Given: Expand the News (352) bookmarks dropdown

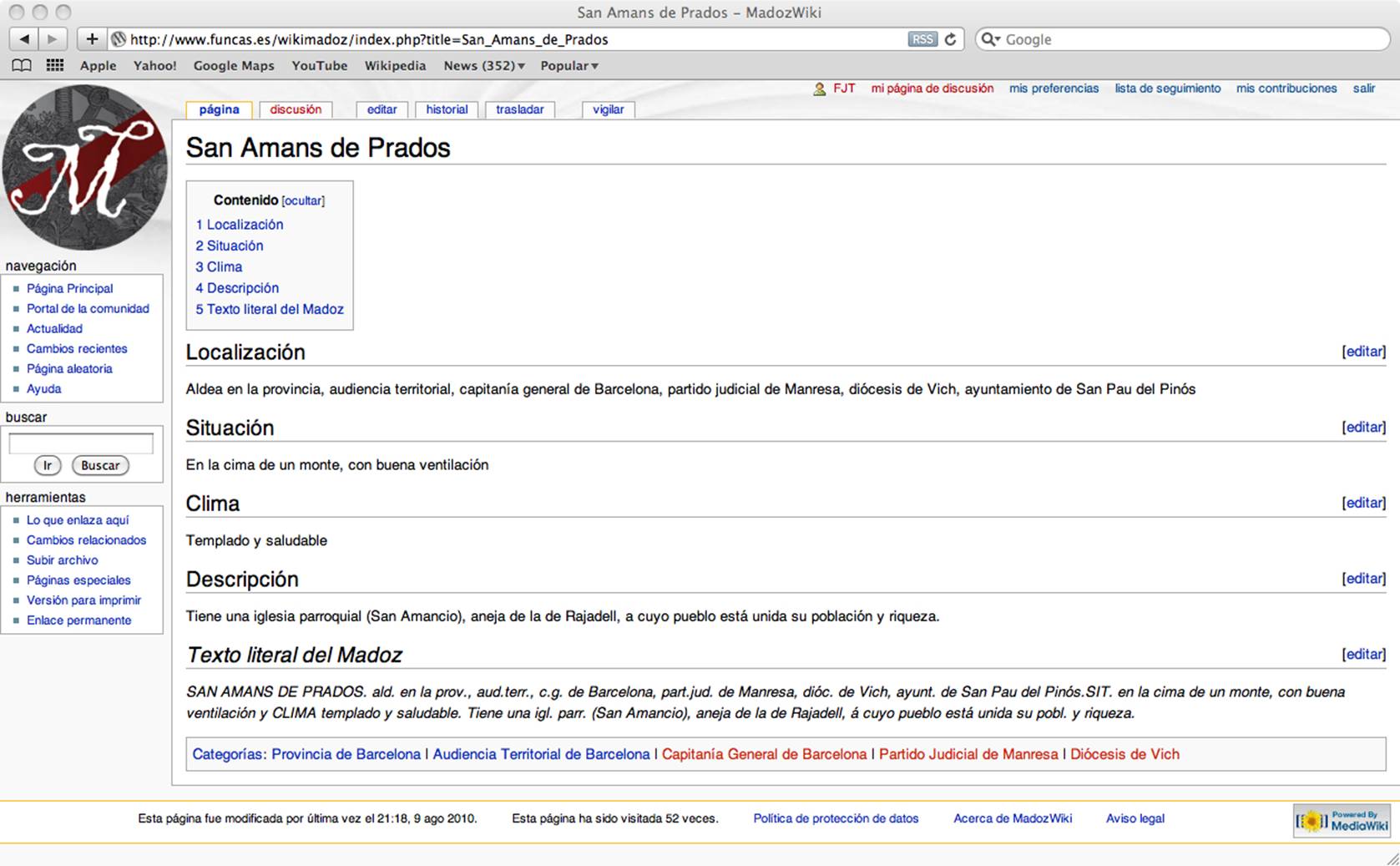Looking at the screenshot, I should pyautogui.click(x=484, y=65).
